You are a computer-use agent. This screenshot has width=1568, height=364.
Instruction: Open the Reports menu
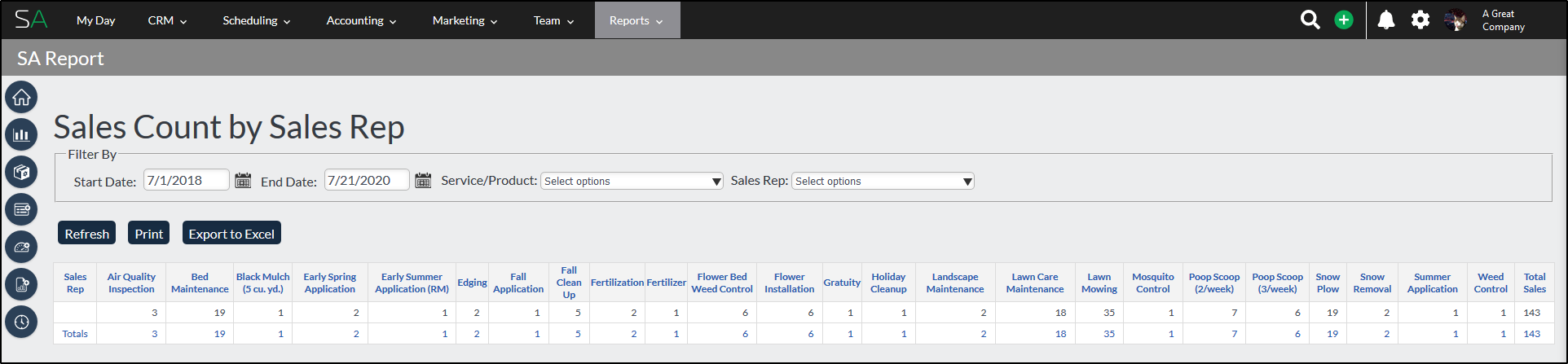[636, 20]
